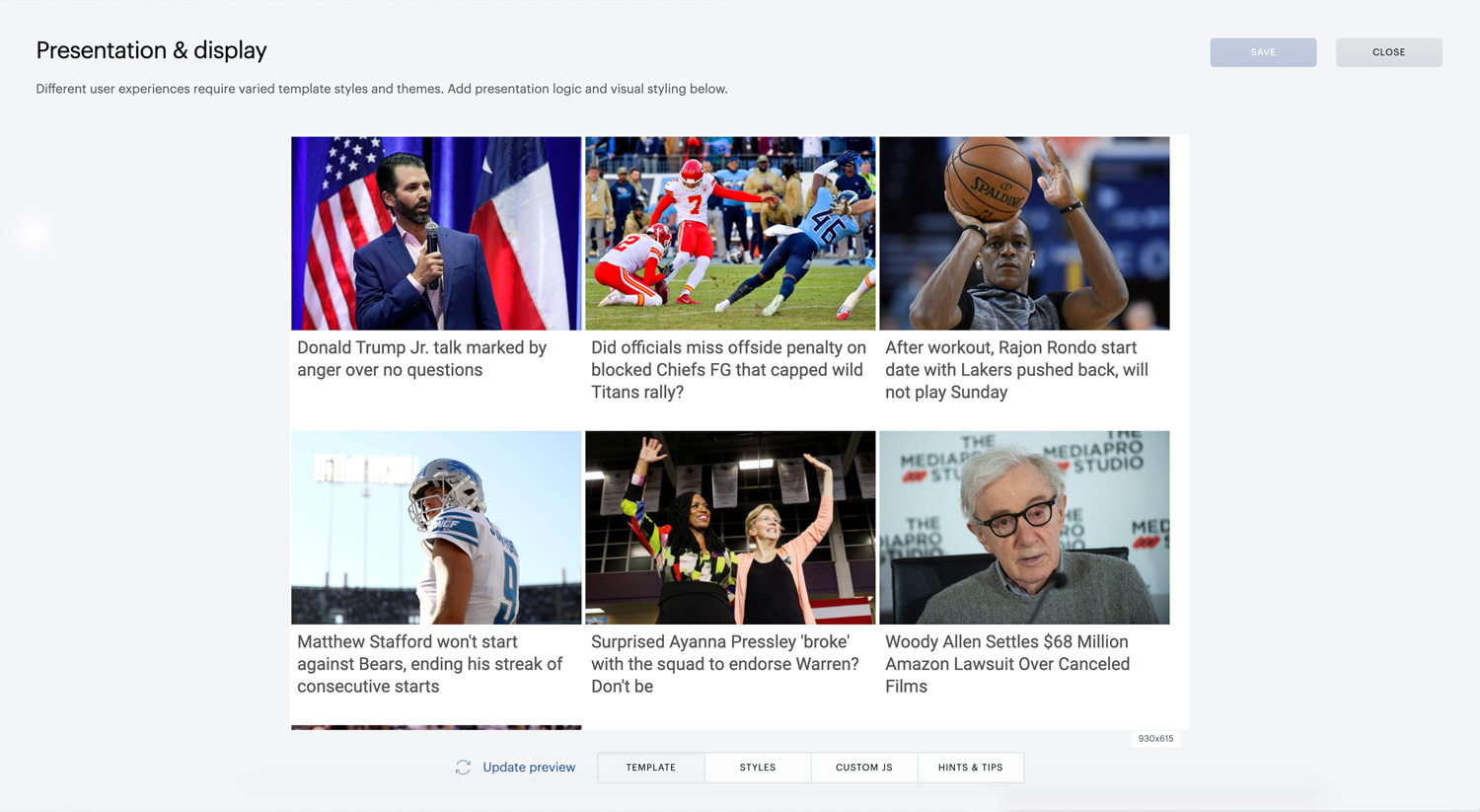Select the Woody Allen photo

click(x=1024, y=527)
